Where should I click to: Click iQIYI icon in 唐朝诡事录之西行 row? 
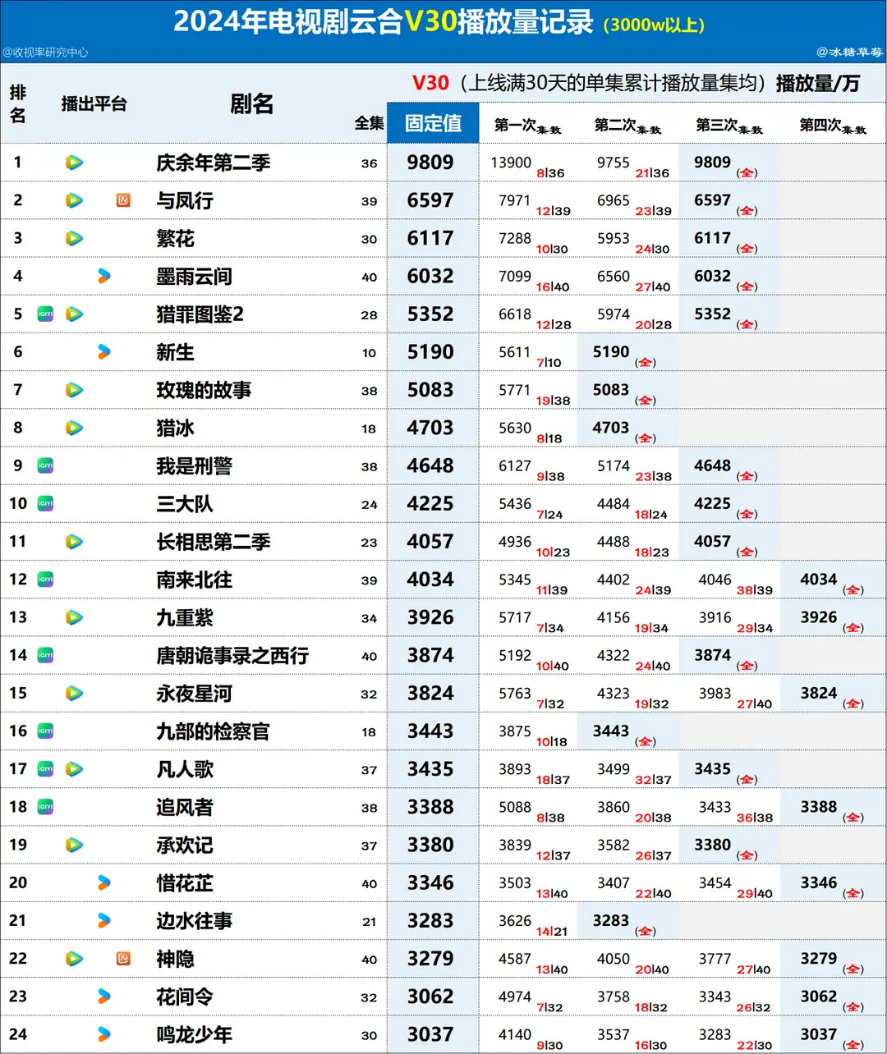click(x=46, y=655)
